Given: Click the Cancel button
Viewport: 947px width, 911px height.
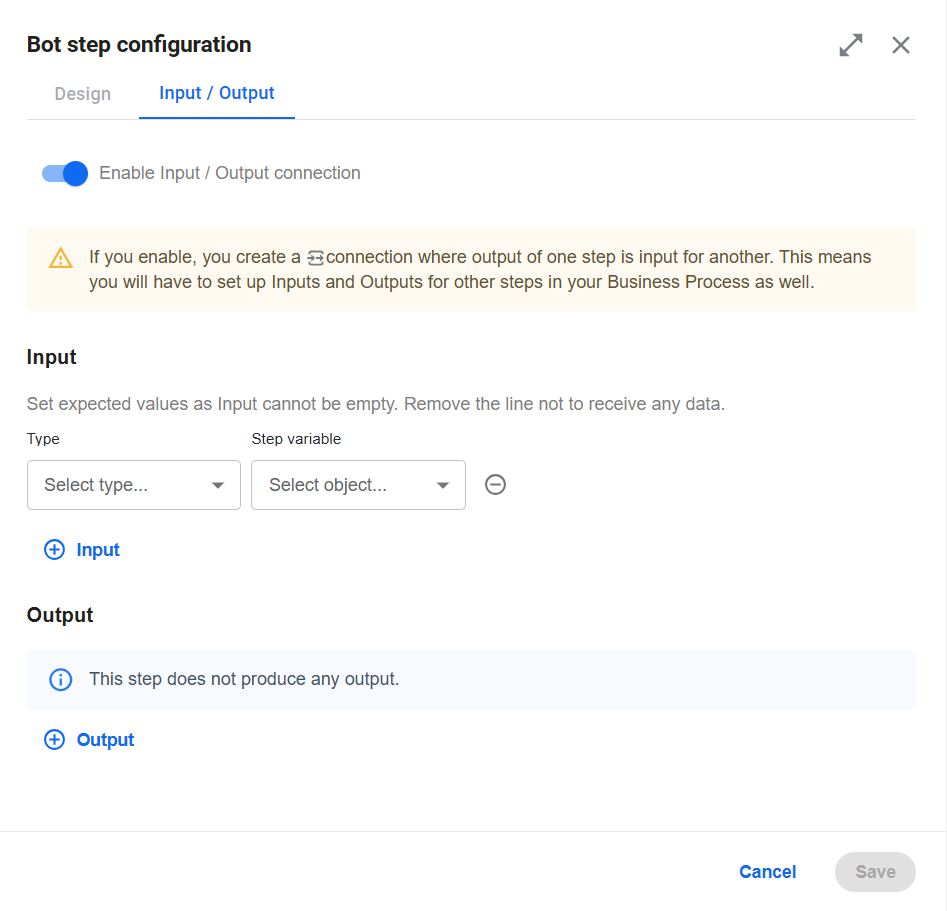Looking at the screenshot, I should (x=768, y=872).
